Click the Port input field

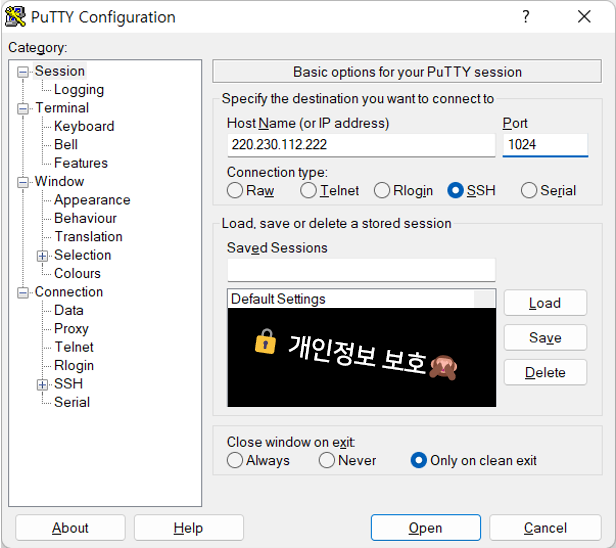point(545,145)
